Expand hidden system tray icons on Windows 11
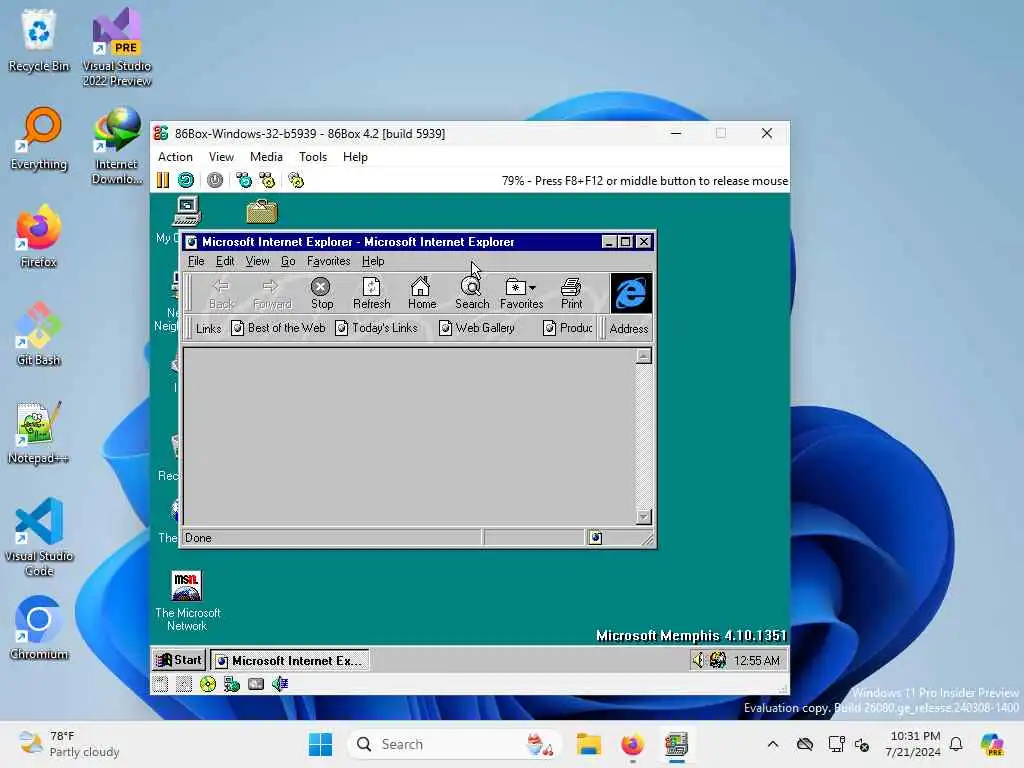Image resolution: width=1024 pixels, height=768 pixels. [x=773, y=744]
